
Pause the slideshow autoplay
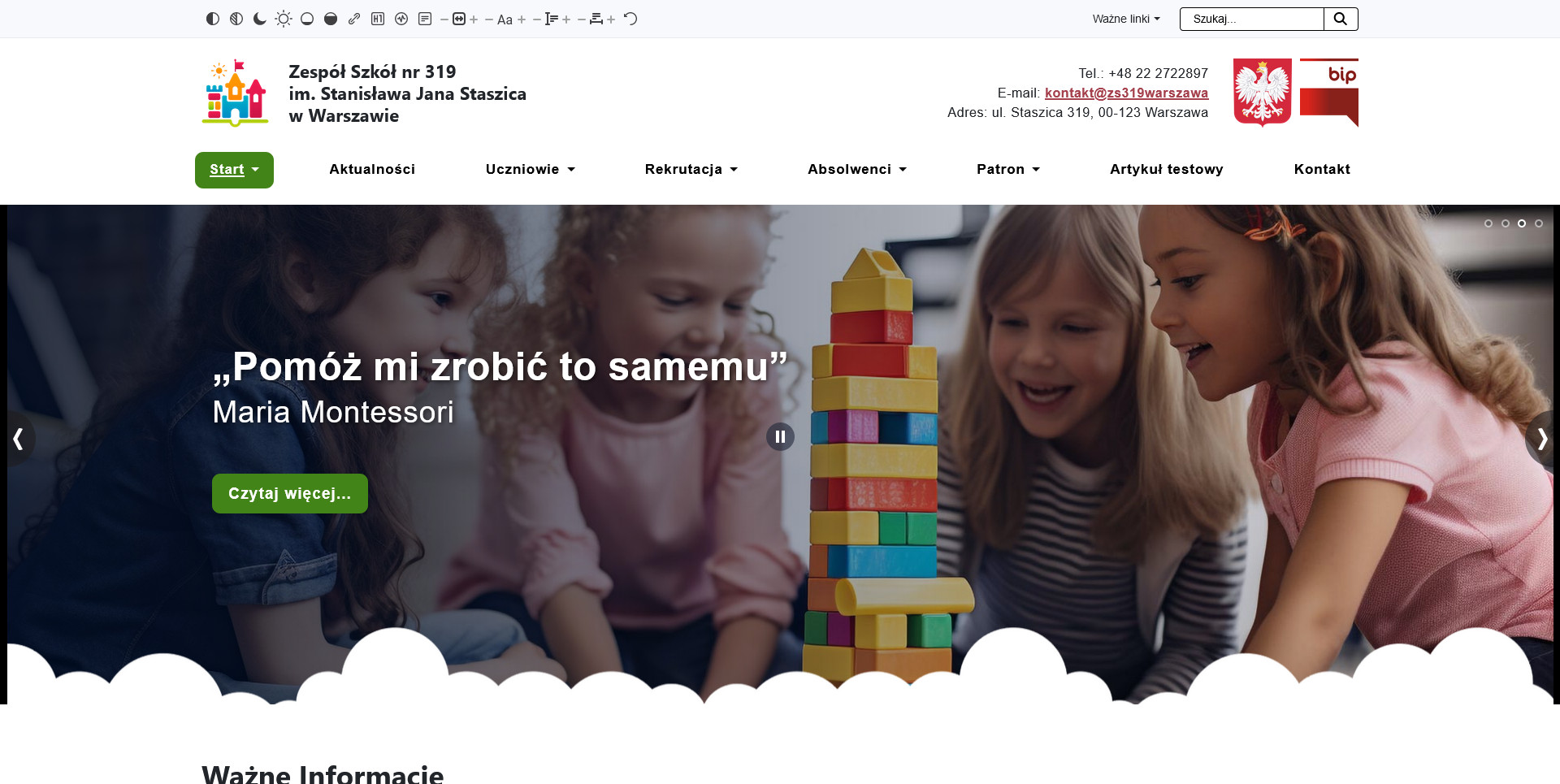click(x=780, y=437)
